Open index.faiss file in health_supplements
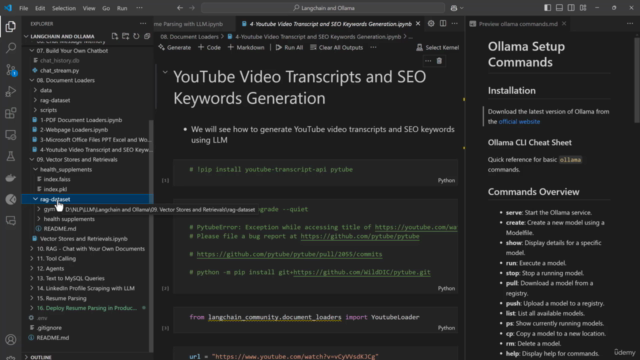The height and width of the screenshot is (360, 640). click(x=57, y=179)
